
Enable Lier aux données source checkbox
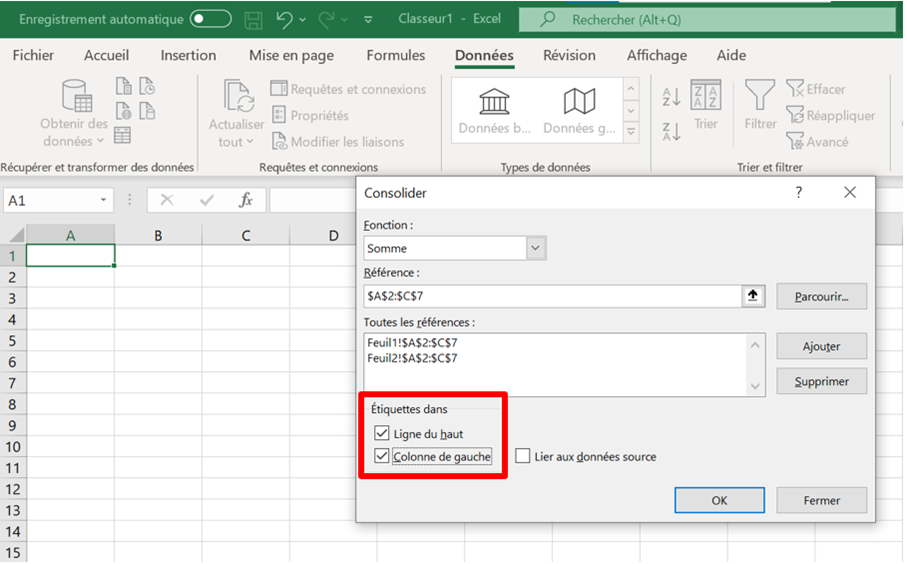(522, 456)
